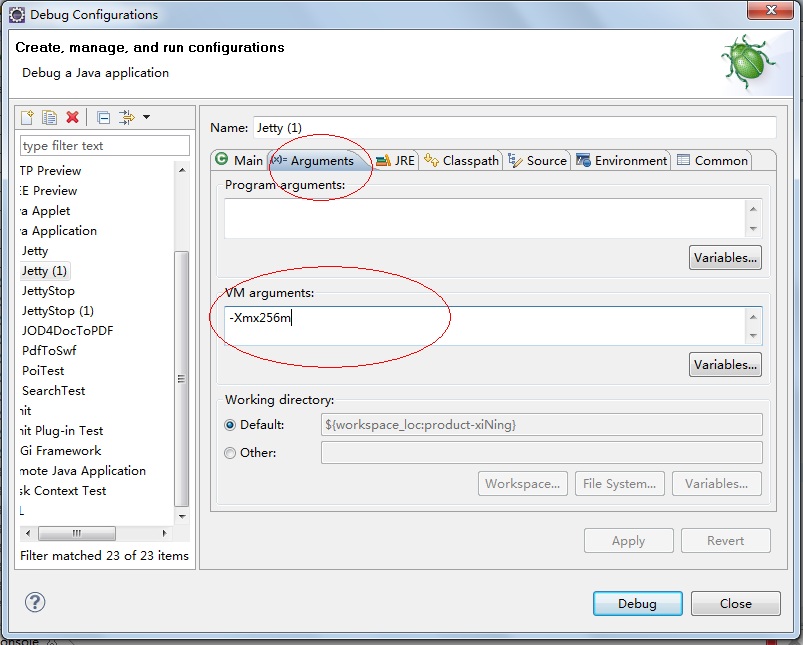Focus the type filter text box

click(105, 145)
